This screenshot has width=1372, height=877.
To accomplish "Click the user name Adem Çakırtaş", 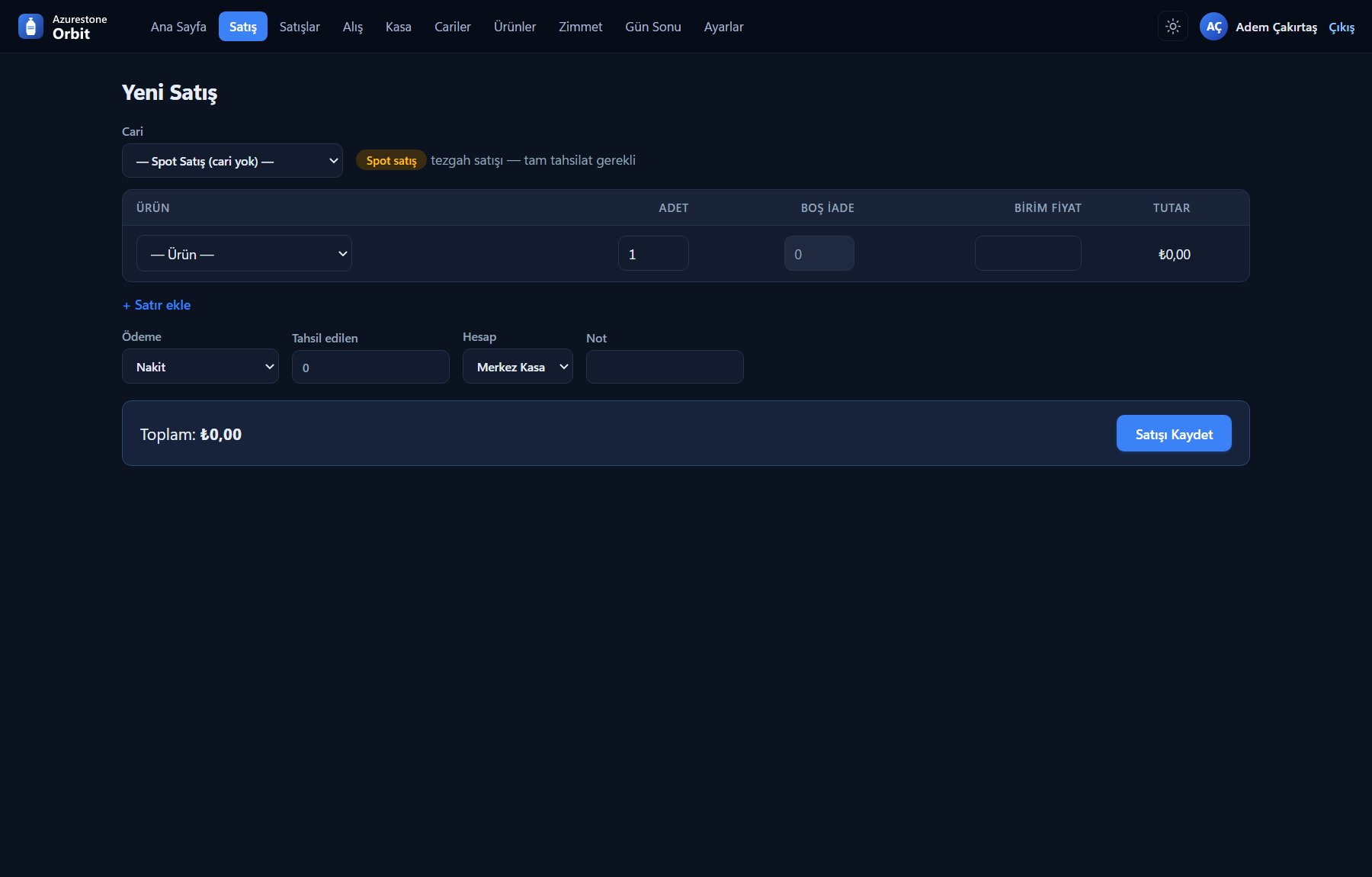I will click(x=1276, y=27).
